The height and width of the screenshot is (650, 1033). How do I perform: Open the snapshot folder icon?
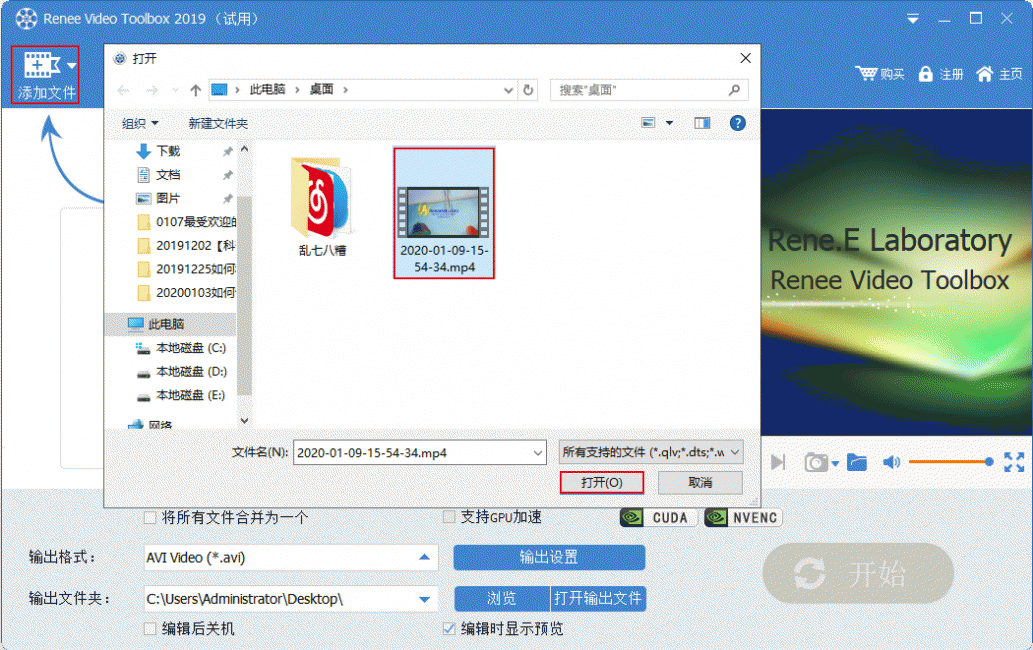(x=856, y=462)
